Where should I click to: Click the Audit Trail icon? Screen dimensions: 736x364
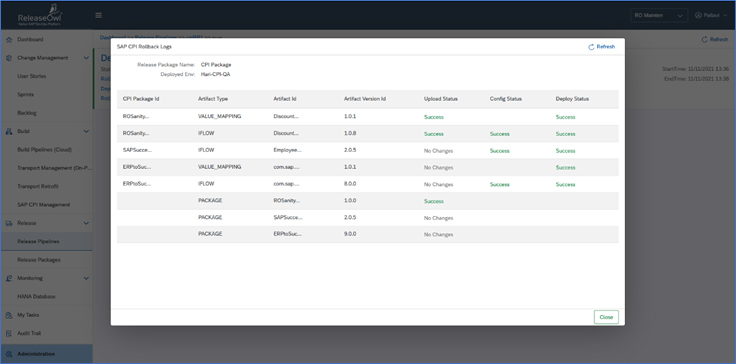coord(9,333)
